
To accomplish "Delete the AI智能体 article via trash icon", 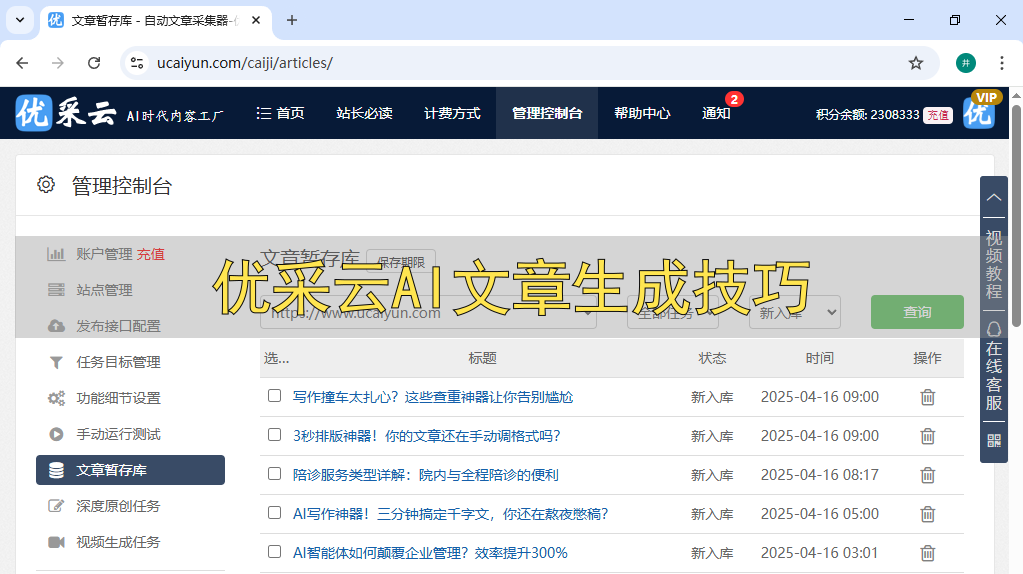I will pyautogui.click(x=928, y=553).
